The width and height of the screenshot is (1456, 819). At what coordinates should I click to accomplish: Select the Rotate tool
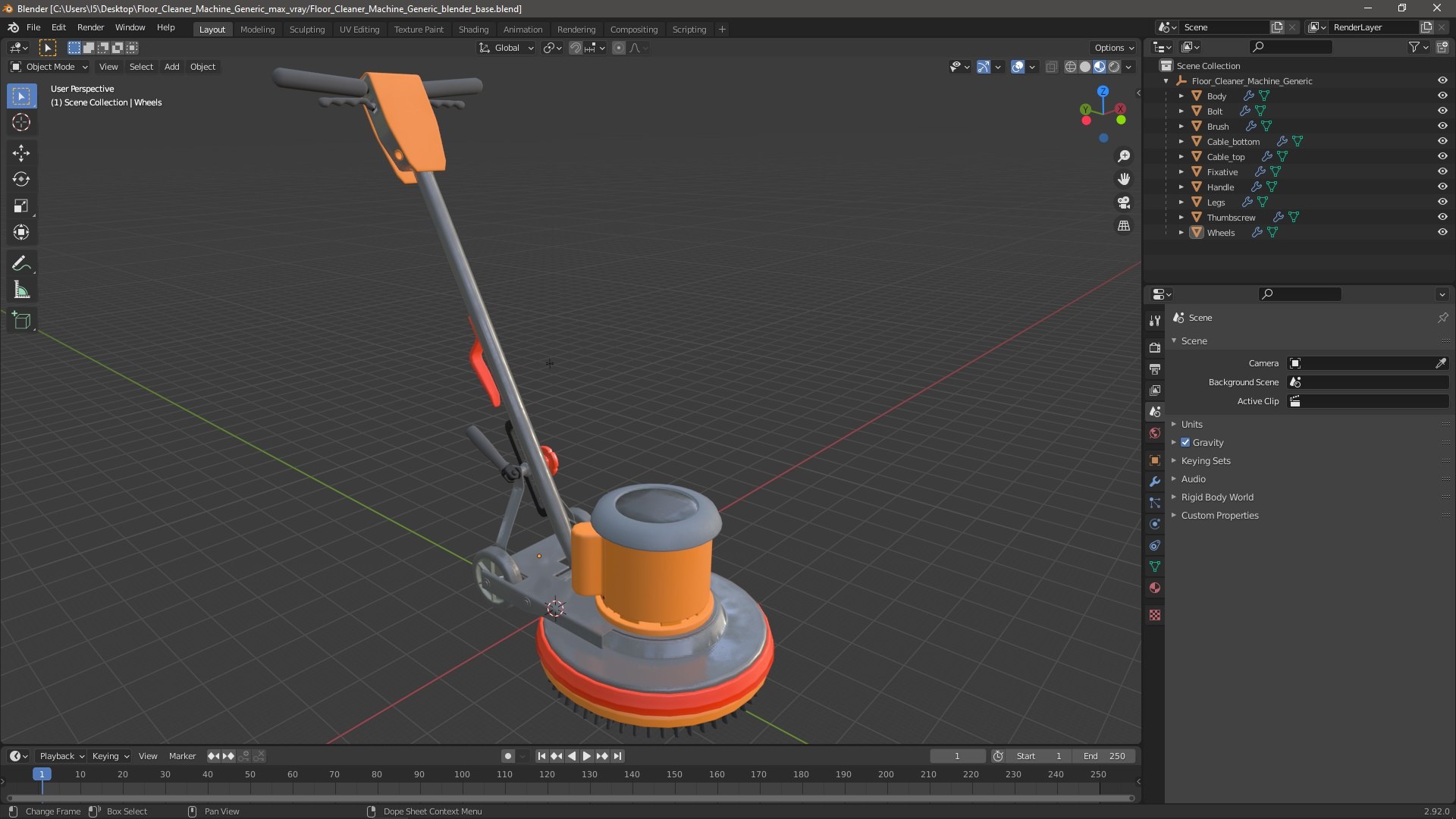(x=21, y=180)
